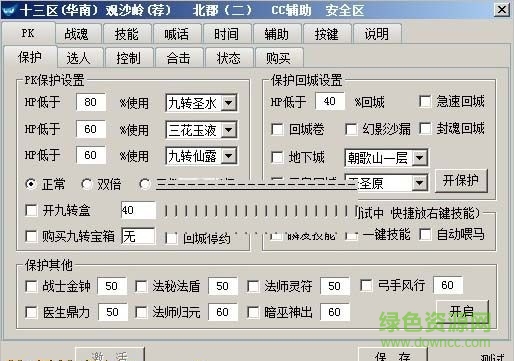Close the CC辅助 window
The height and width of the screenshot is (361, 514).
click(502, 10)
